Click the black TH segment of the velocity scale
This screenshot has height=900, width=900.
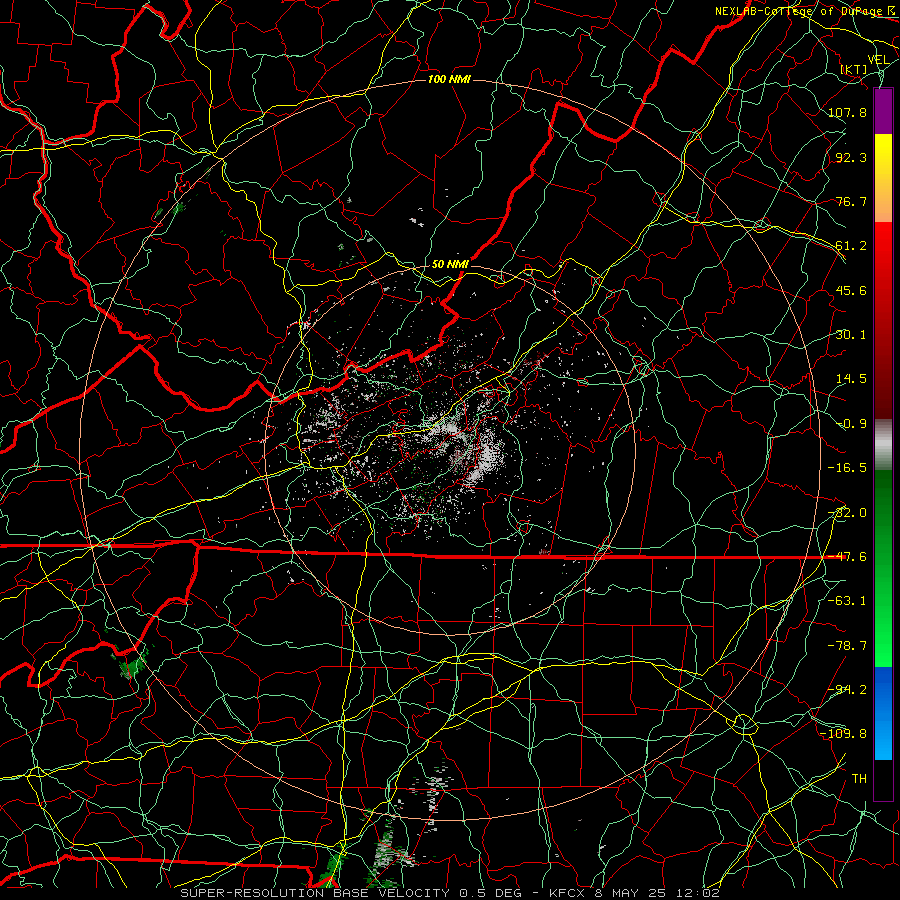[x=883, y=779]
